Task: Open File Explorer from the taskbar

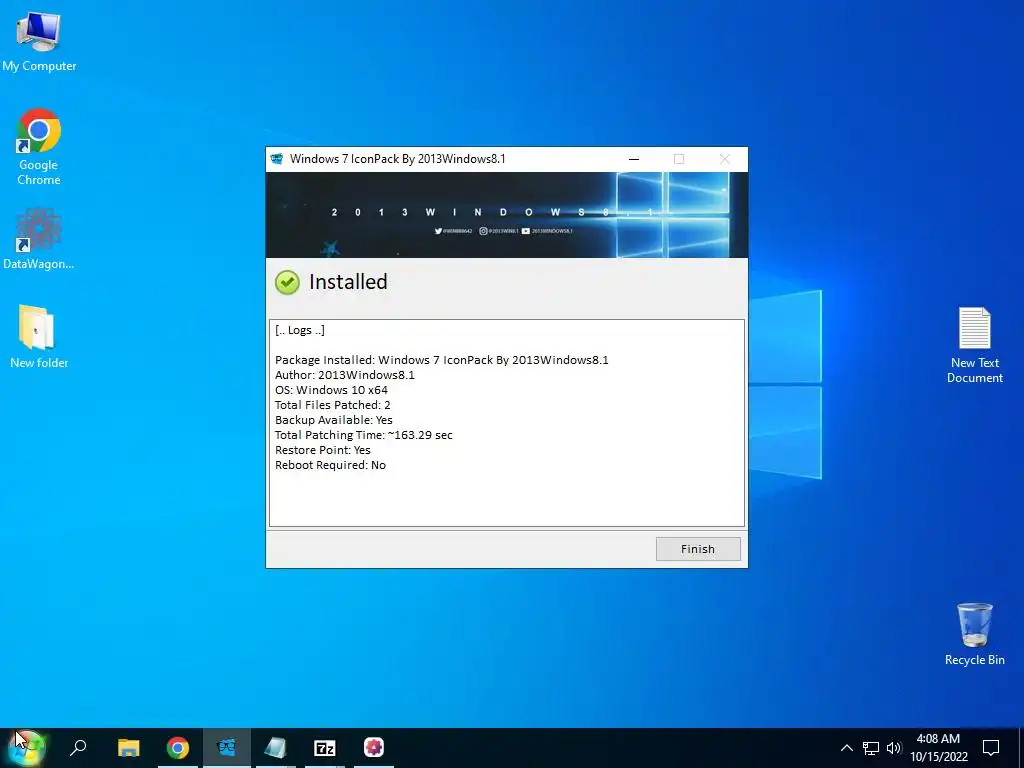Action: point(128,748)
